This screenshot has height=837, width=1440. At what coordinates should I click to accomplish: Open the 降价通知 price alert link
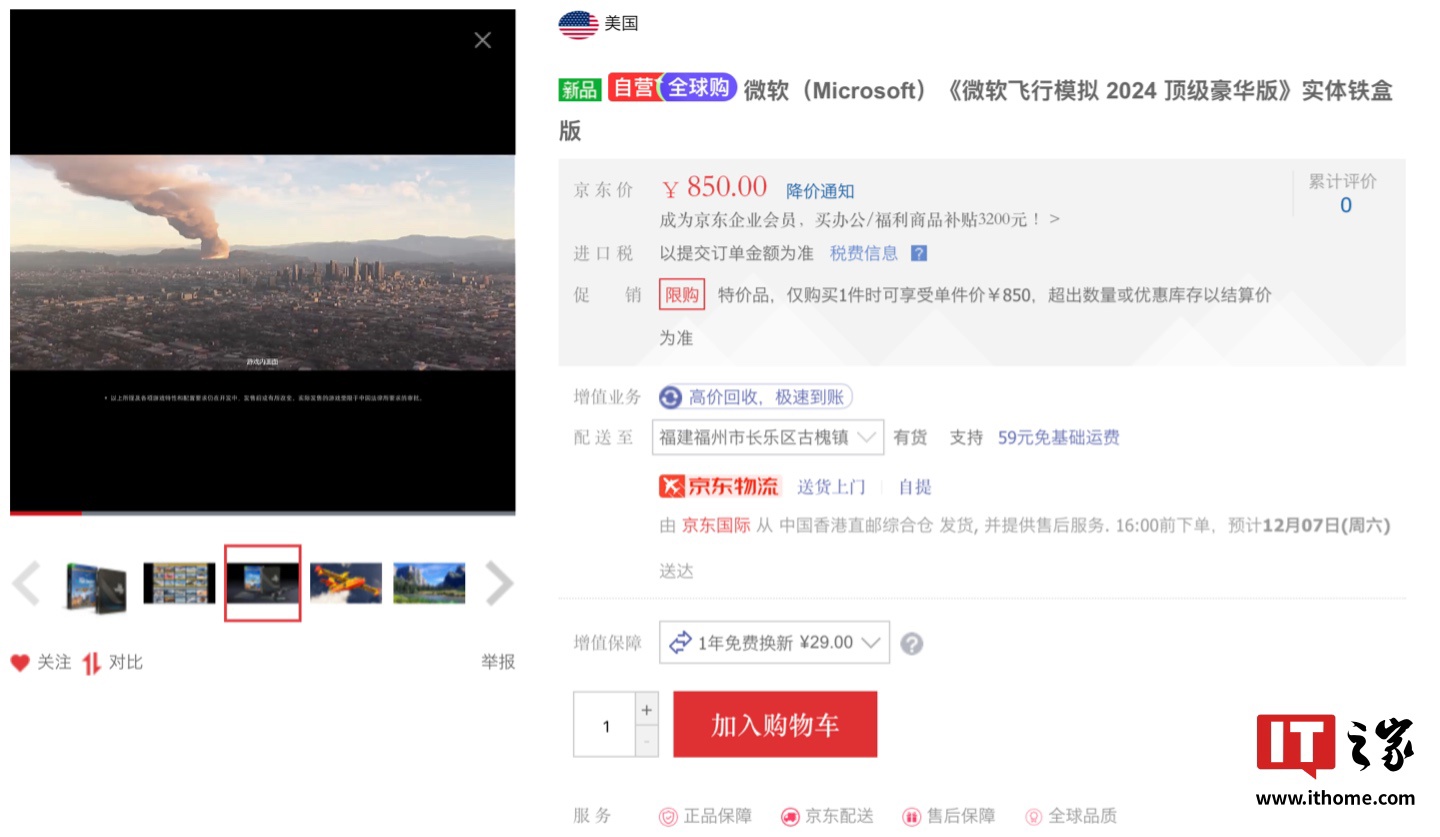[x=820, y=191]
